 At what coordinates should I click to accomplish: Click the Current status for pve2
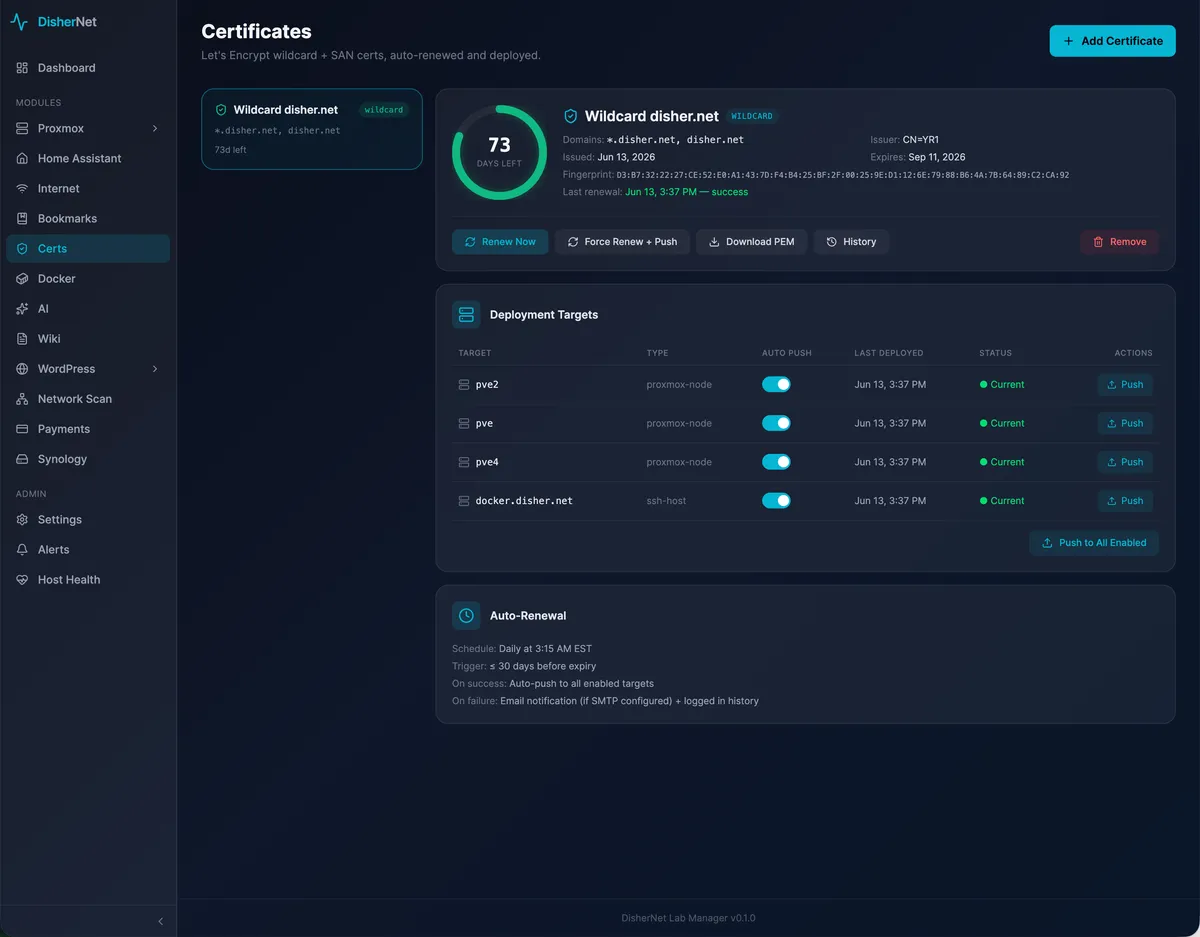click(x=1002, y=384)
